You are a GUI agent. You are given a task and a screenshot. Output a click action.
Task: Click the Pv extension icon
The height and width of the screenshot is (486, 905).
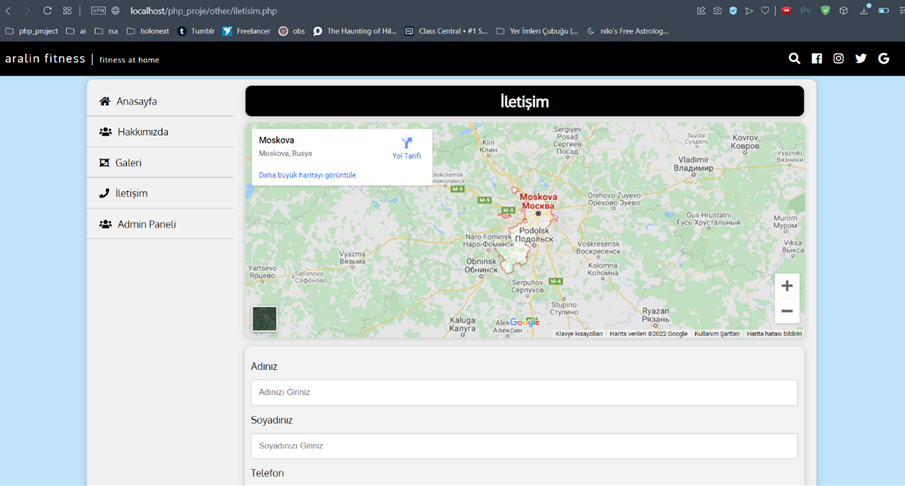(806, 10)
